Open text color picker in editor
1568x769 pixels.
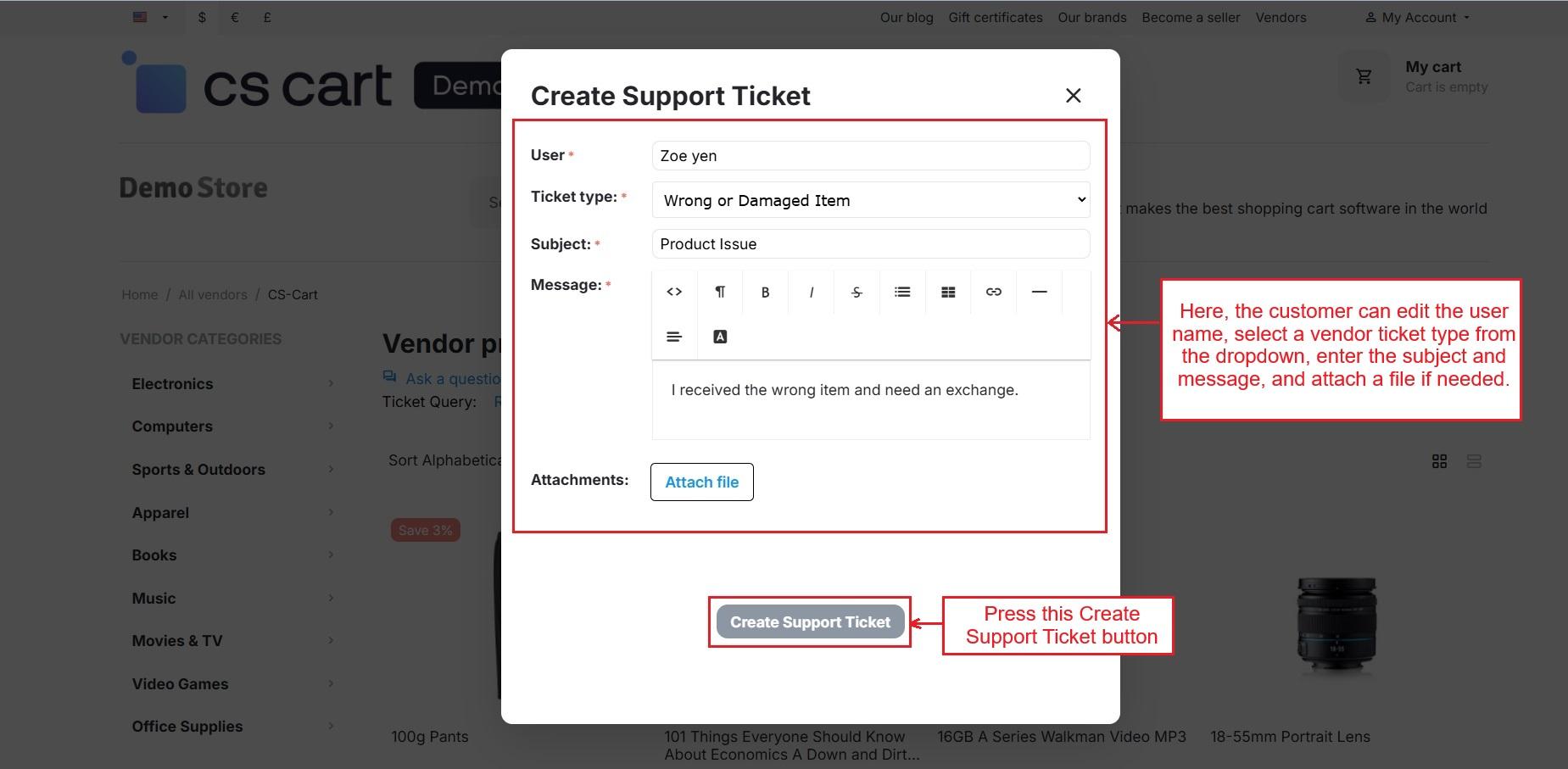[720, 337]
